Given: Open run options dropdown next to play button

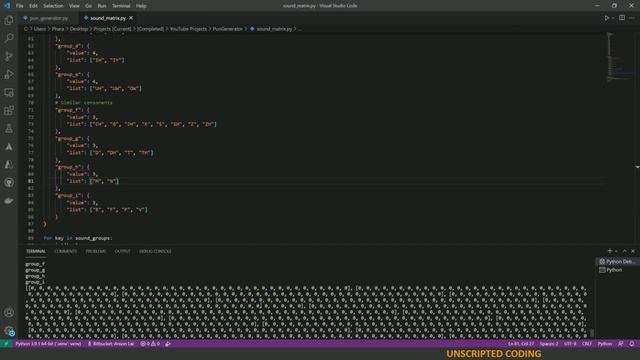Looking at the screenshot, I should [613, 18].
